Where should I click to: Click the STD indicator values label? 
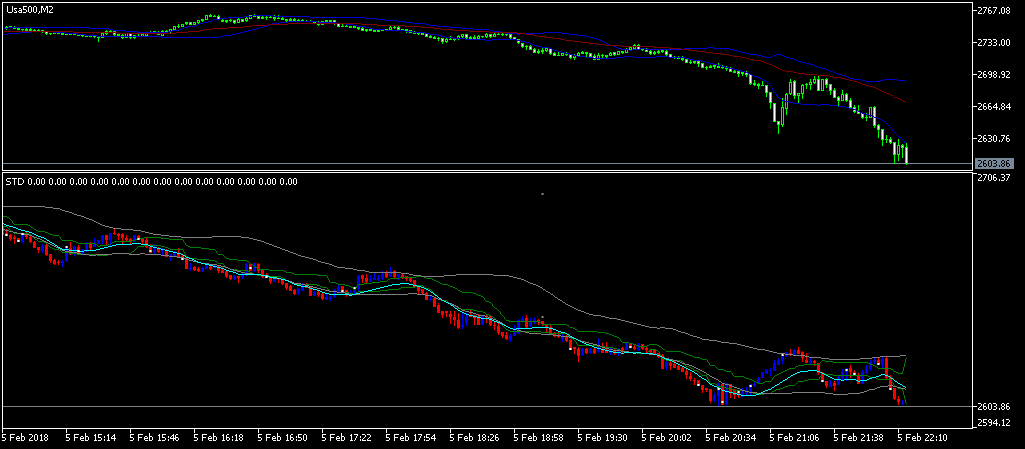[152, 182]
